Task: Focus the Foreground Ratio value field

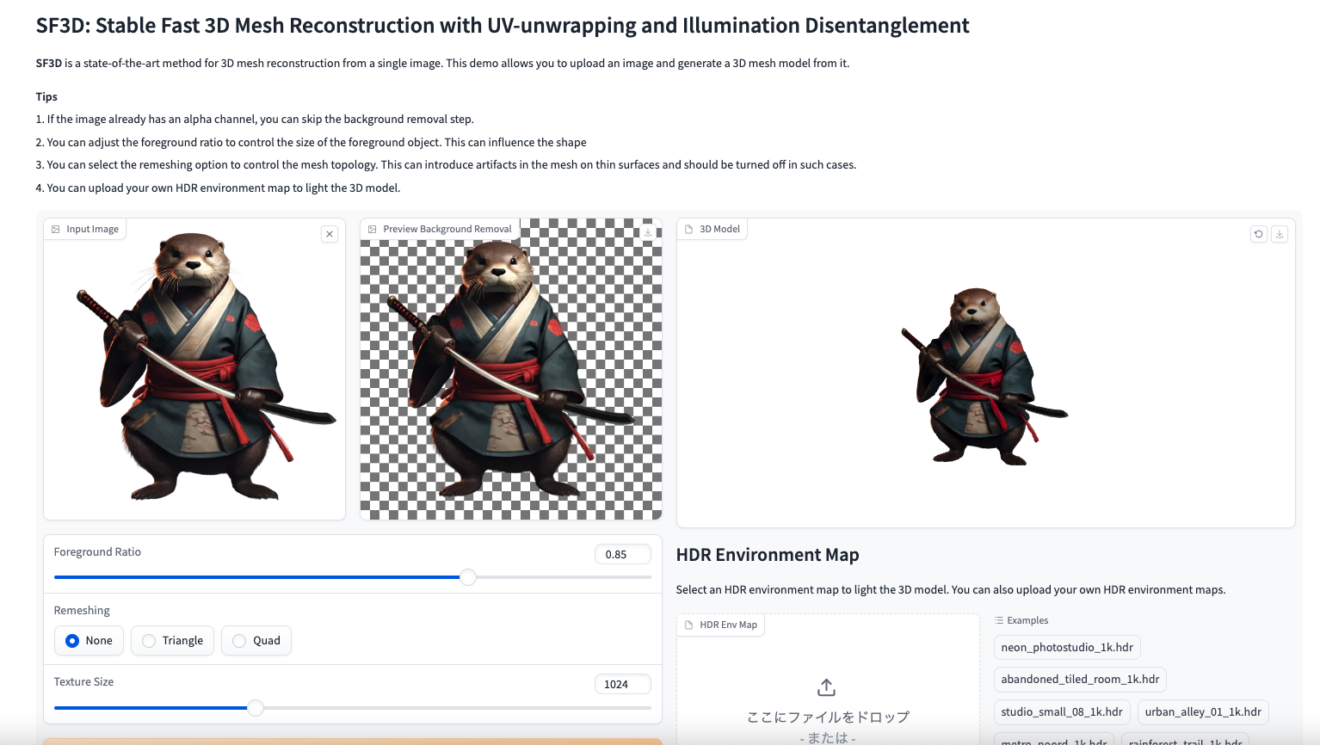Action: coord(621,554)
